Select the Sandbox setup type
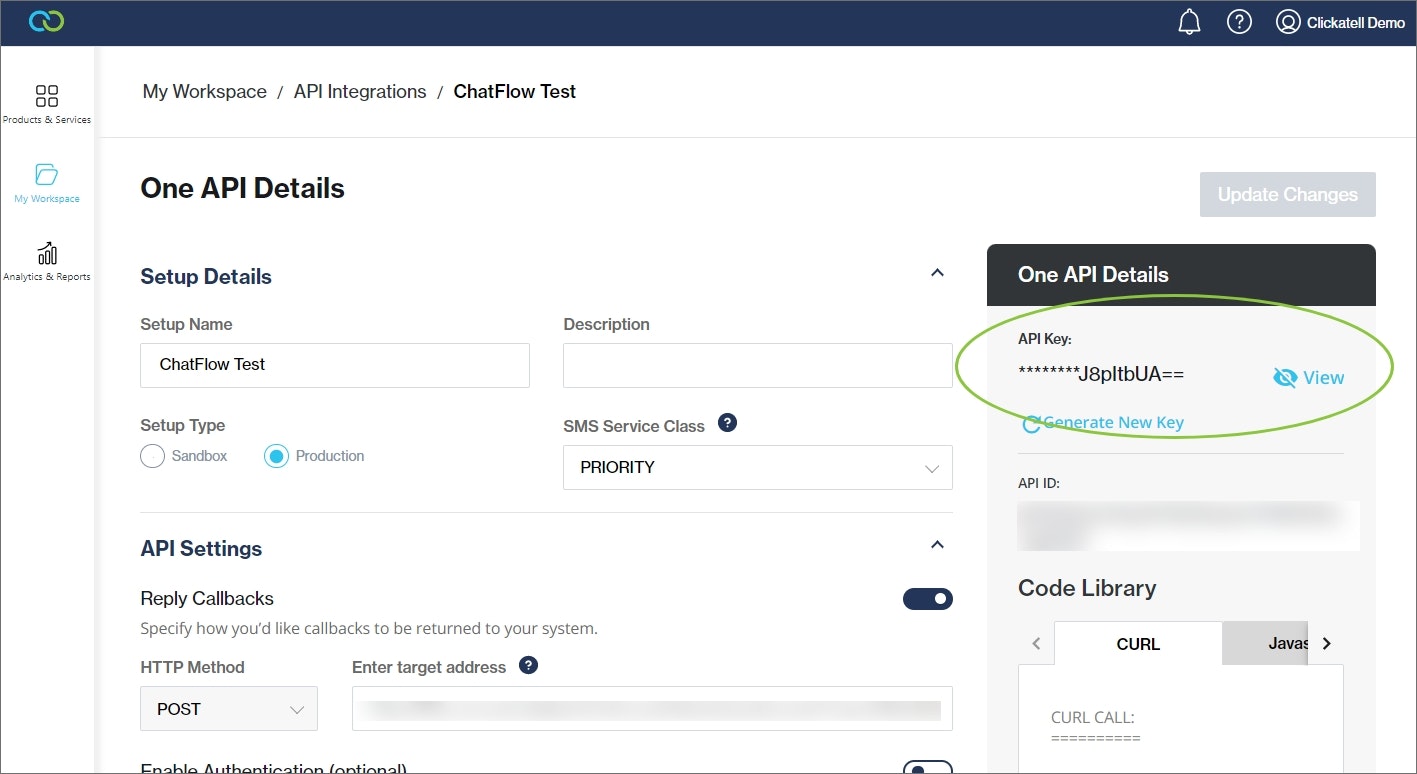Screen dimensions: 1417x774 pos(152,456)
